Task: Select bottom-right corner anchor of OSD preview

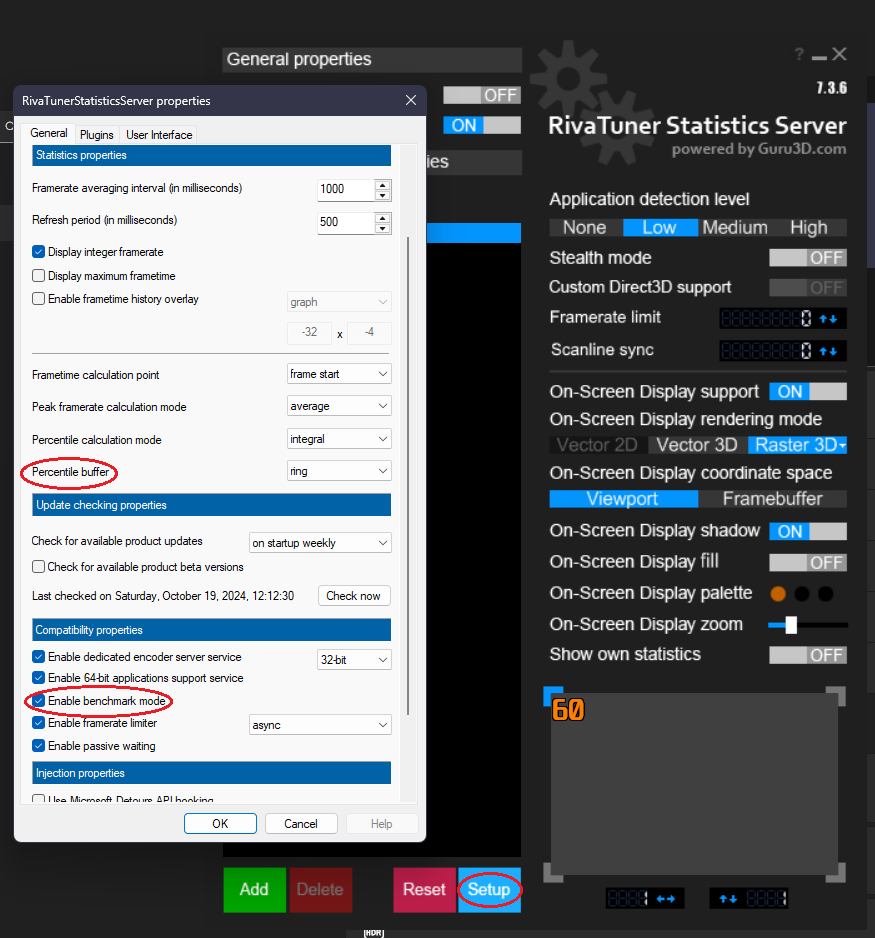Action: pyautogui.click(x=836, y=873)
